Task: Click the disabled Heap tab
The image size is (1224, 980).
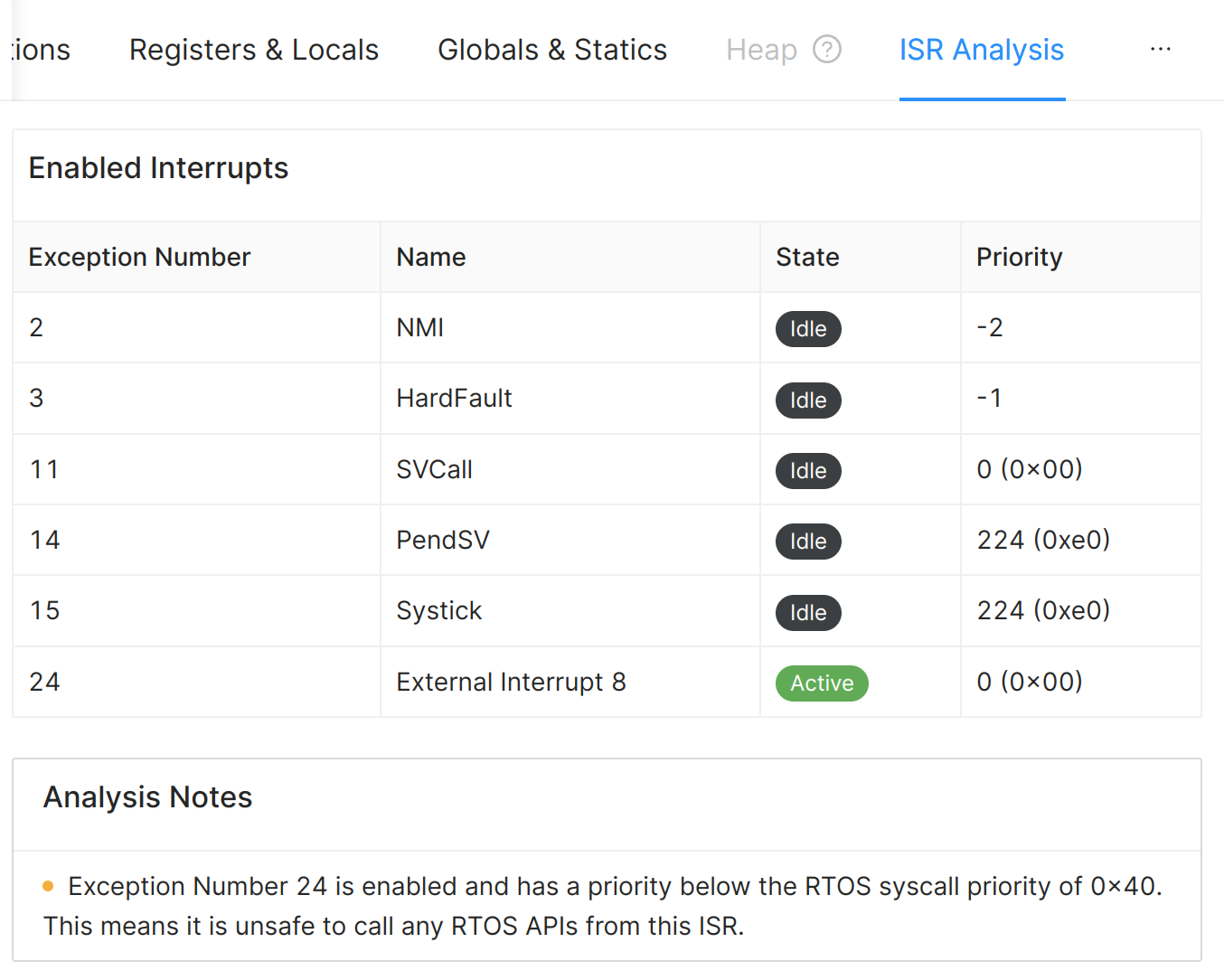Action: pyautogui.click(x=761, y=50)
